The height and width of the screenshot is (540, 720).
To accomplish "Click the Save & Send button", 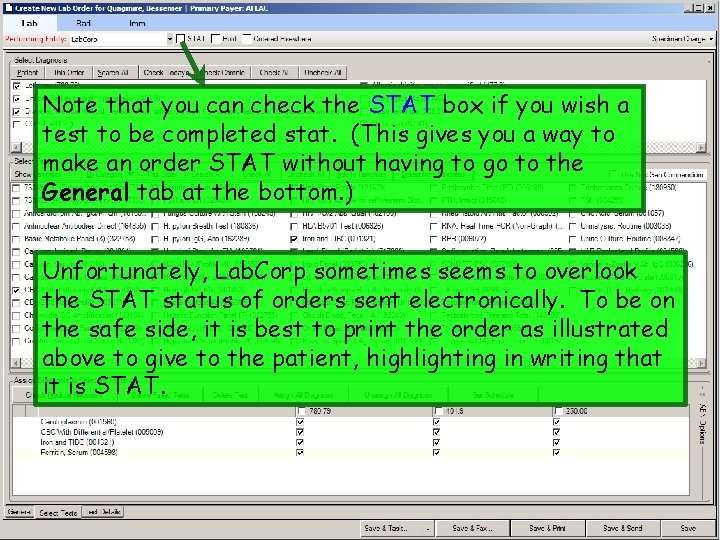I will 623,529.
